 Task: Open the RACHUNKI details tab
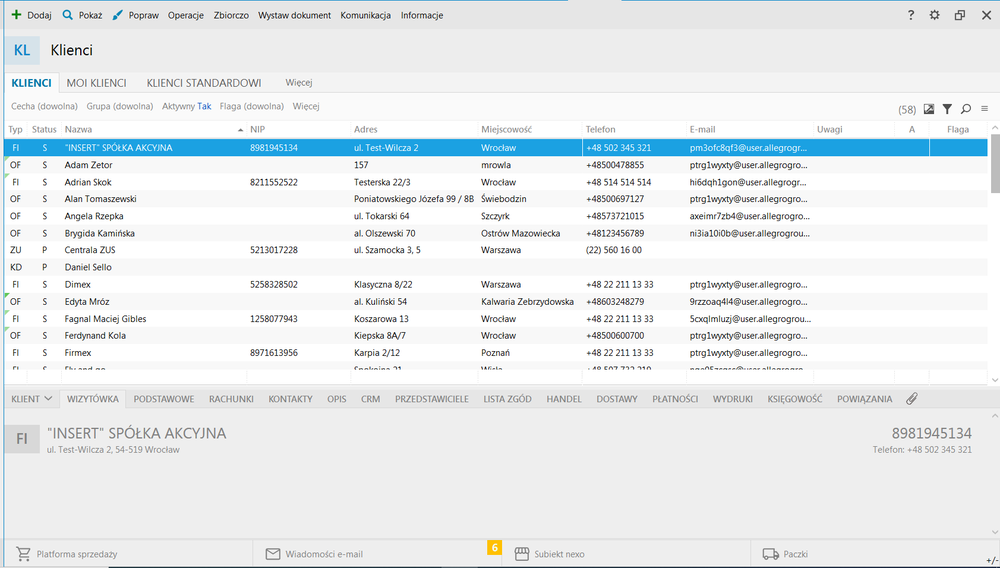231,399
